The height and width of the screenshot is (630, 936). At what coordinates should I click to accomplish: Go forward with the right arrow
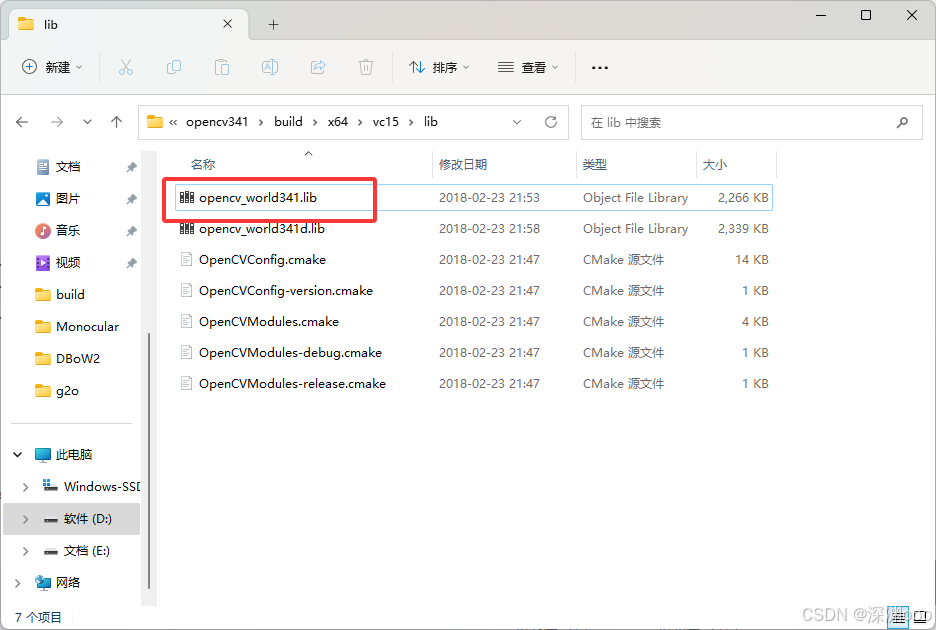click(57, 122)
